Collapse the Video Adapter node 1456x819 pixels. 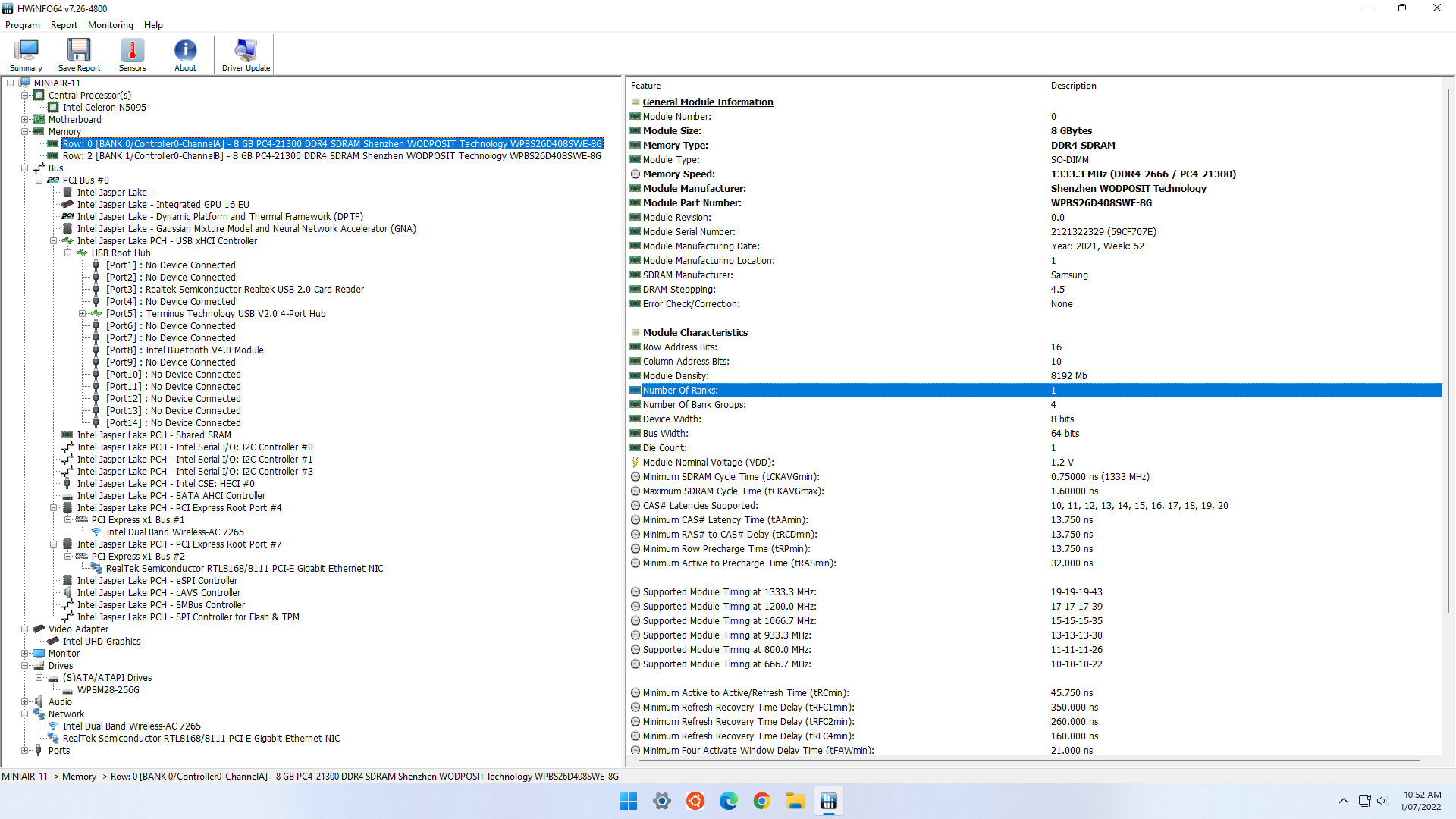tap(25, 629)
